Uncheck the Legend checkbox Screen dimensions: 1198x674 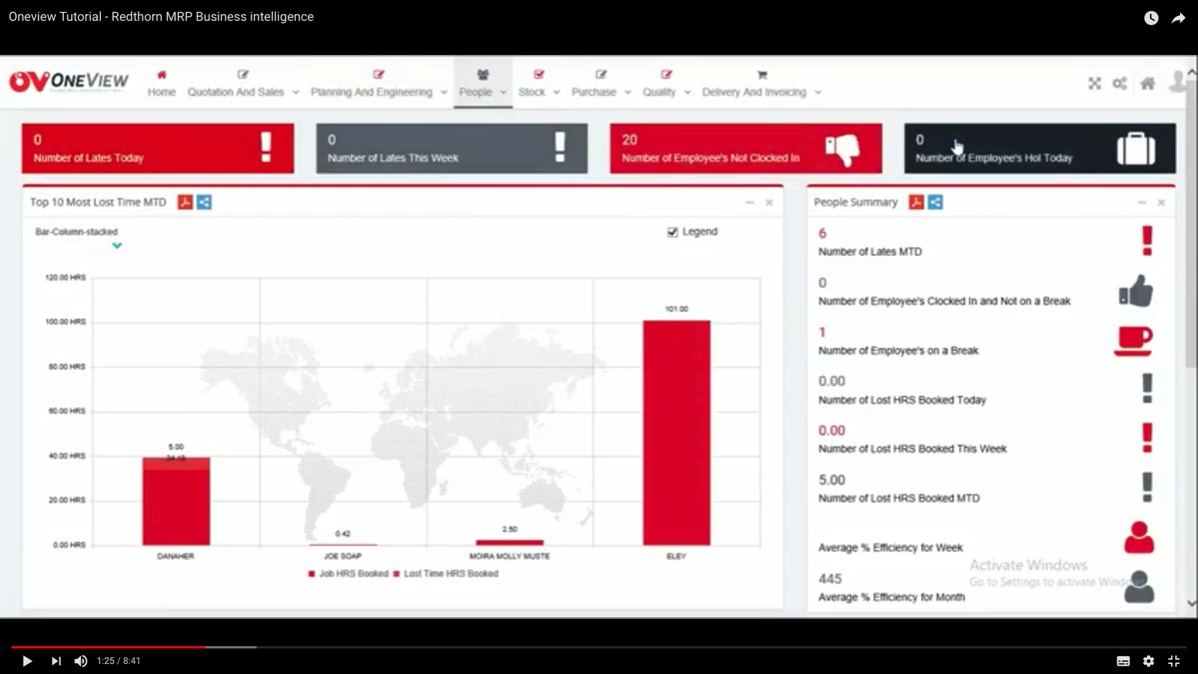pyautogui.click(x=673, y=232)
